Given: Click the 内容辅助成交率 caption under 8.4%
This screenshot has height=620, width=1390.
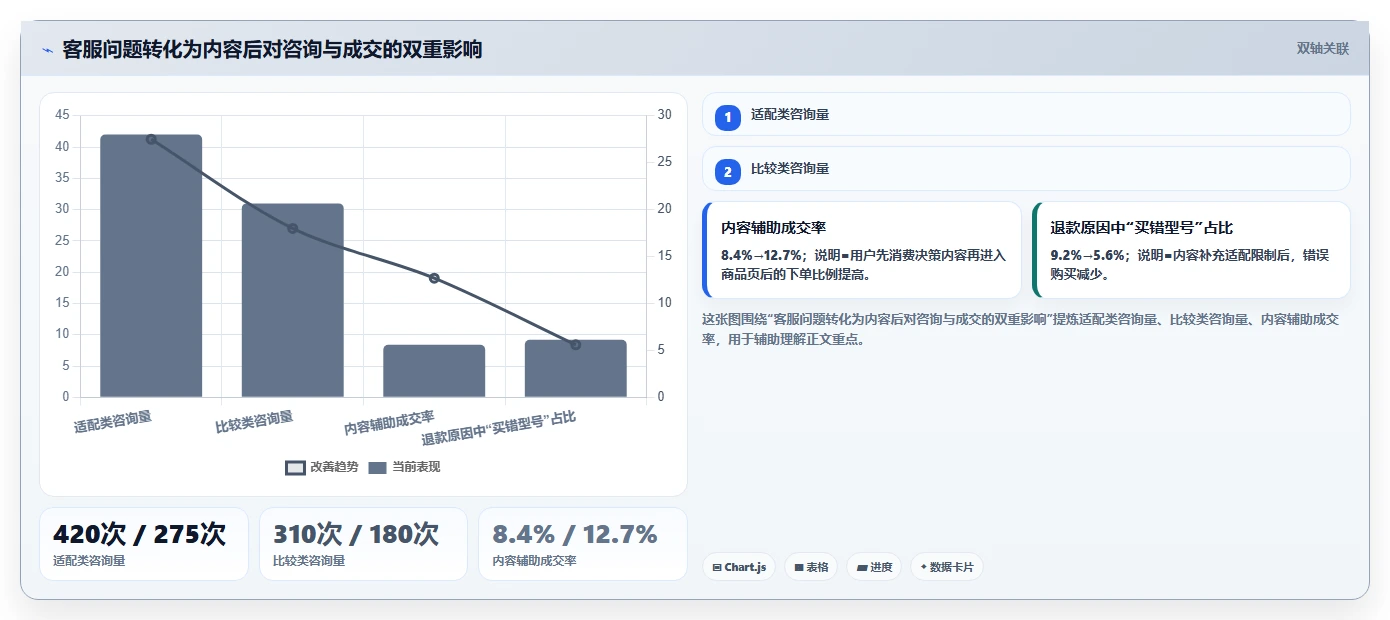Looking at the screenshot, I should (535, 561).
